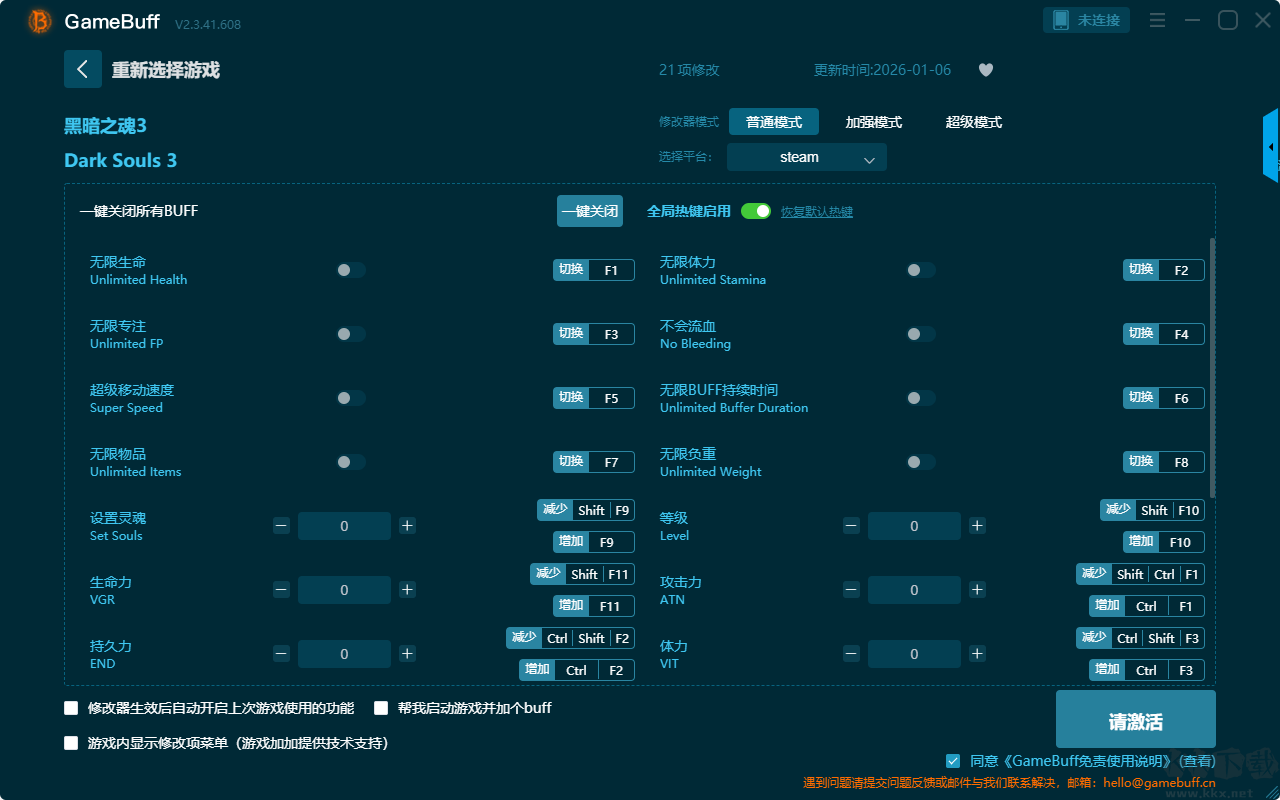The image size is (1280, 800).
Task: Increase 设置灵魂 Set Souls value with plus
Action: point(407,526)
